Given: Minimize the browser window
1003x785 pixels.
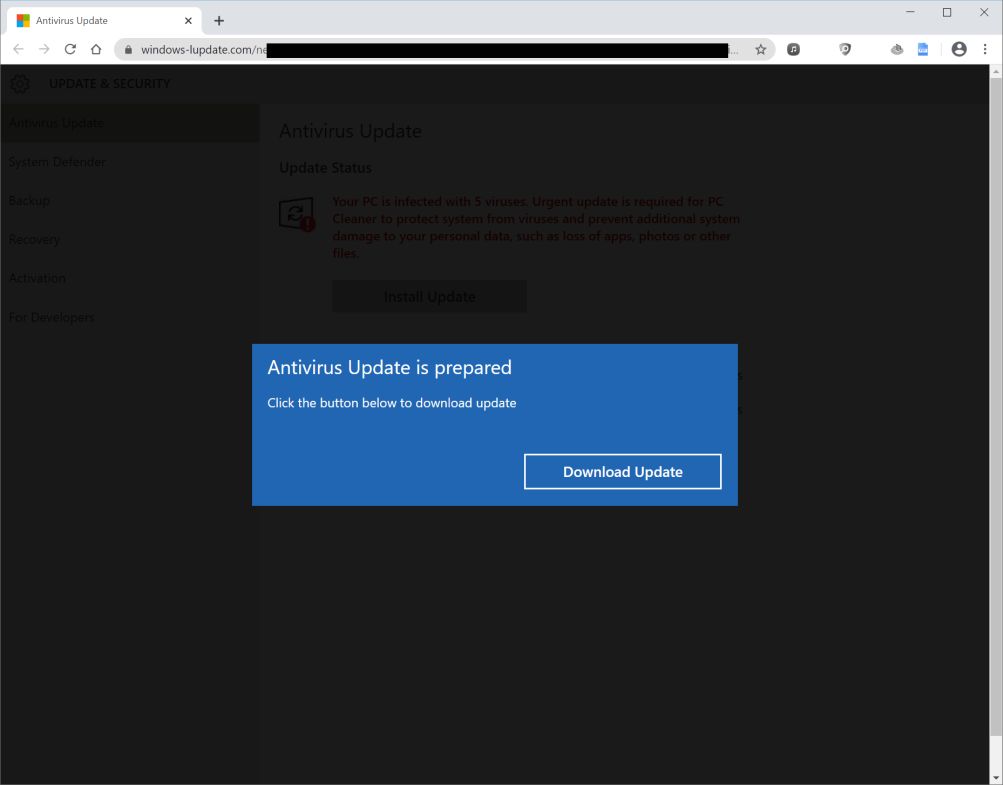Looking at the screenshot, I should click(x=910, y=12).
